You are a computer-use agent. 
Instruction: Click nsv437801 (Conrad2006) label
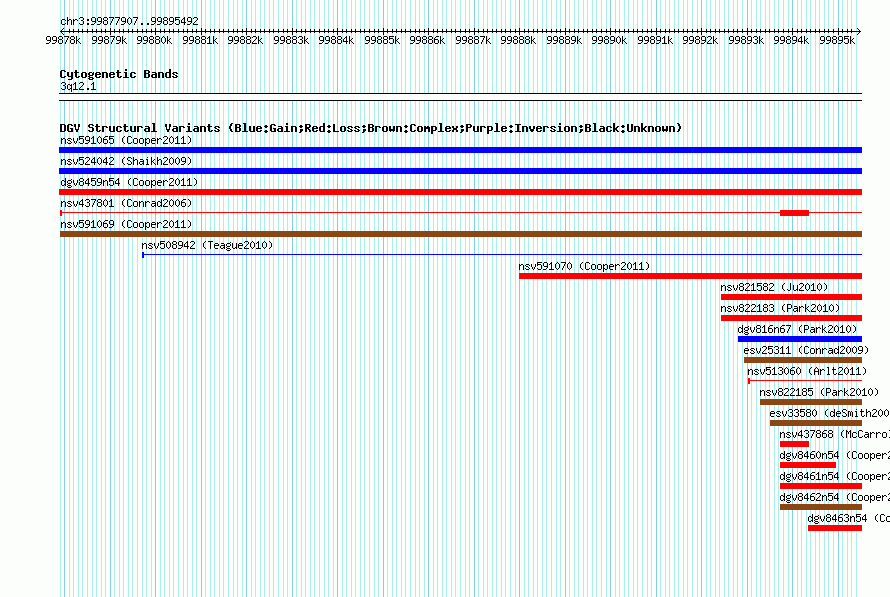tap(126, 203)
